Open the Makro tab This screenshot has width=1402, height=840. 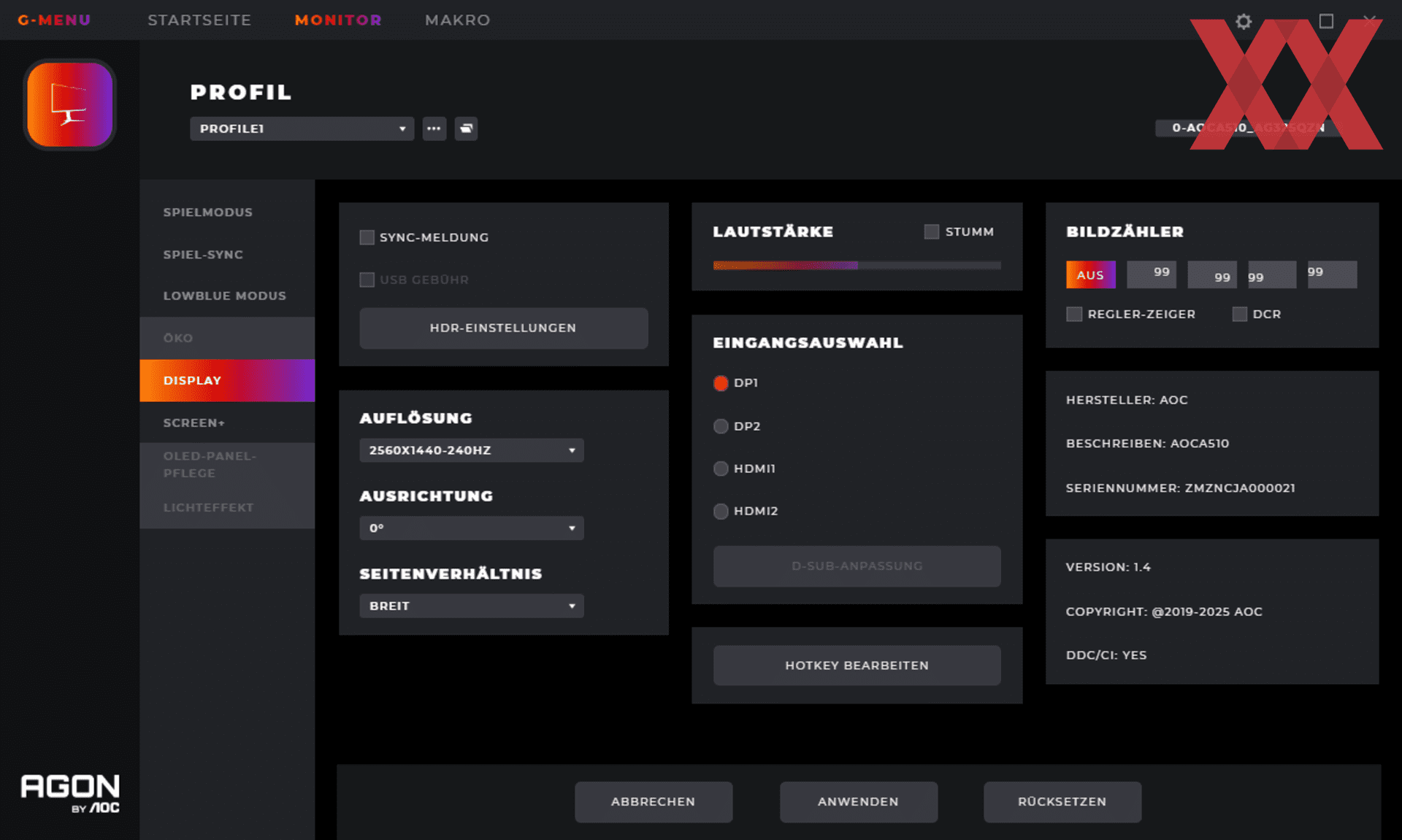457,20
